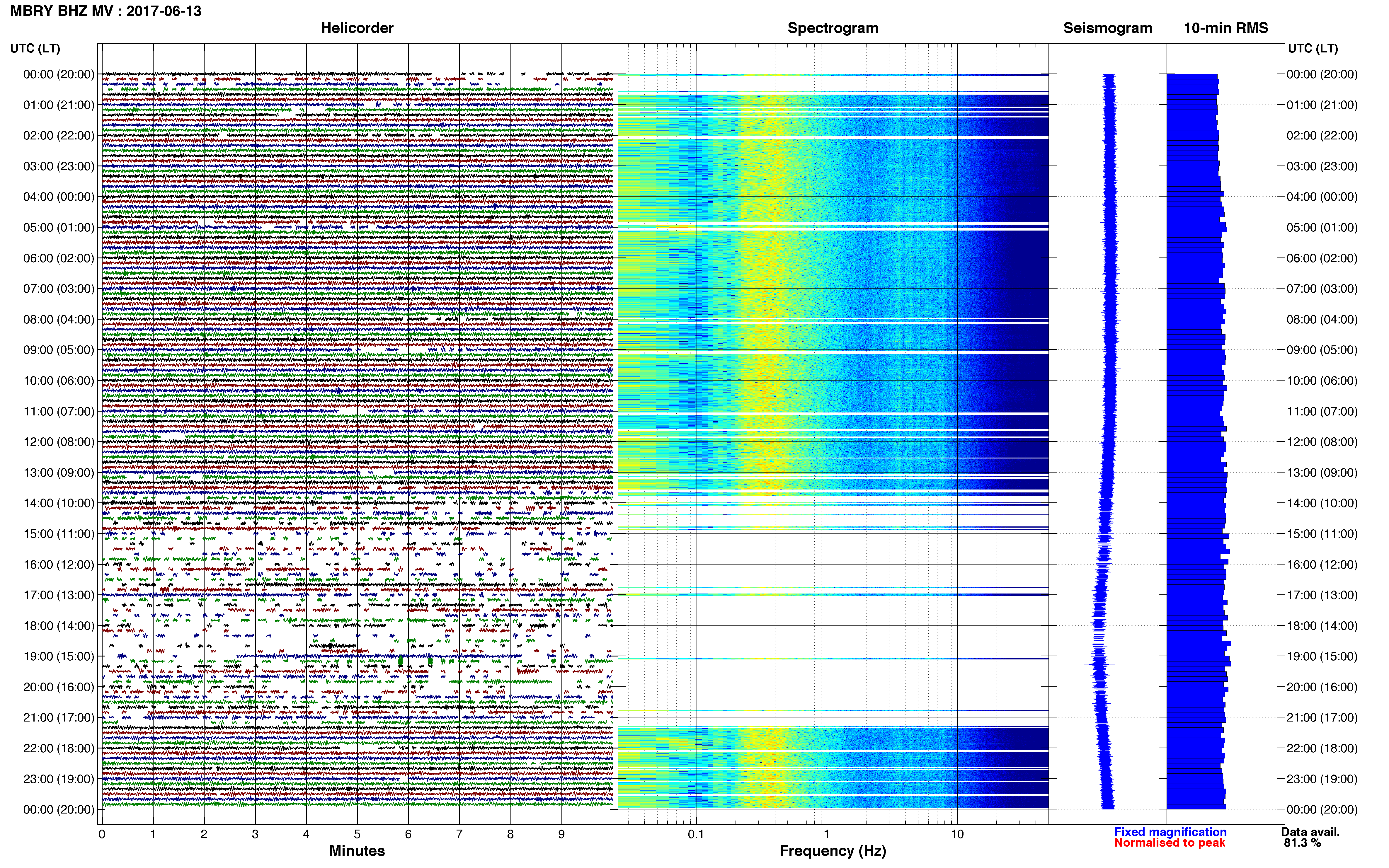This screenshot has height=868, width=1389.
Task: Click the right '12:00 (08:00)' time label
Action: tap(1322, 442)
